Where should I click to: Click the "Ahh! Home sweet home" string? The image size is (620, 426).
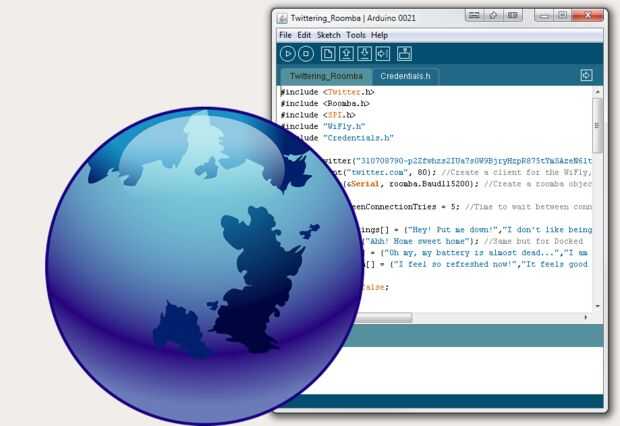coord(417,241)
